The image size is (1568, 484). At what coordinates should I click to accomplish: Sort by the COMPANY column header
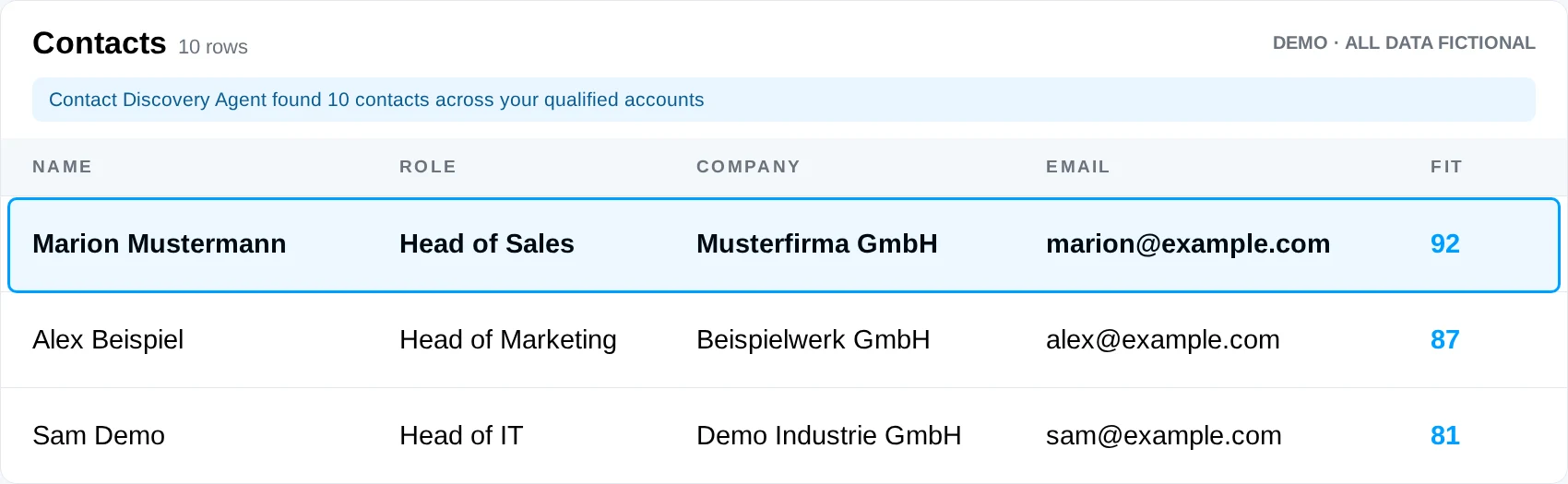(748, 167)
